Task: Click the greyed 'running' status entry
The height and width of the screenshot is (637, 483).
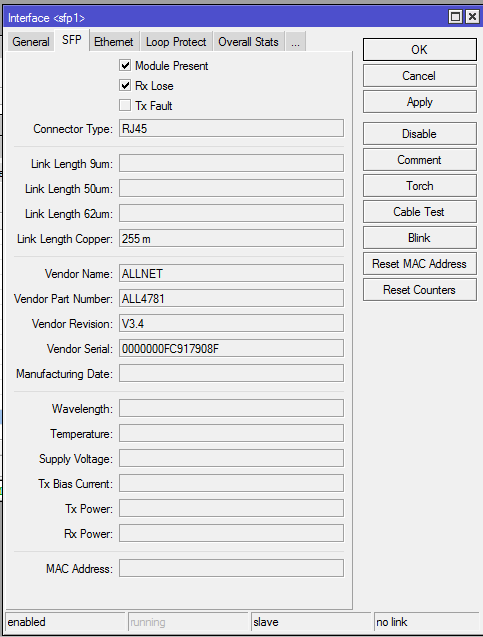Action: (188, 622)
